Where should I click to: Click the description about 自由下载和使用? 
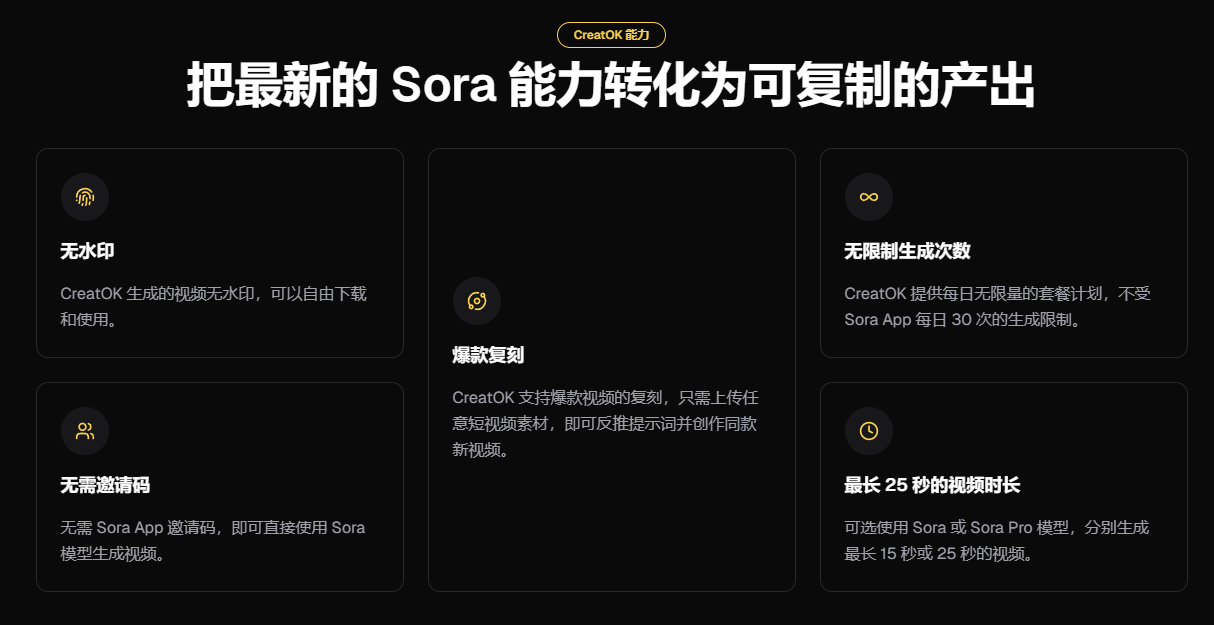tap(213, 307)
